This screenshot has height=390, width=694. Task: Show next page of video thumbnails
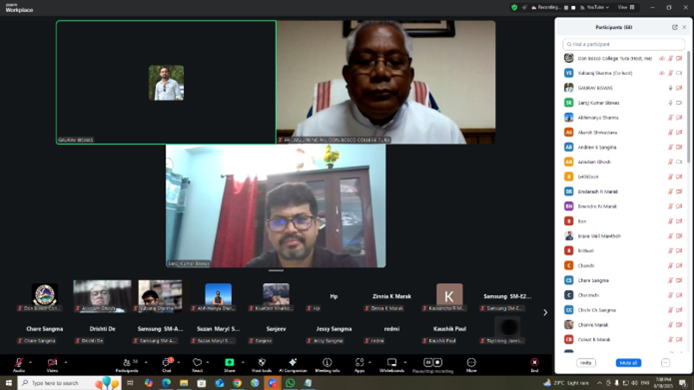tap(545, 313)
